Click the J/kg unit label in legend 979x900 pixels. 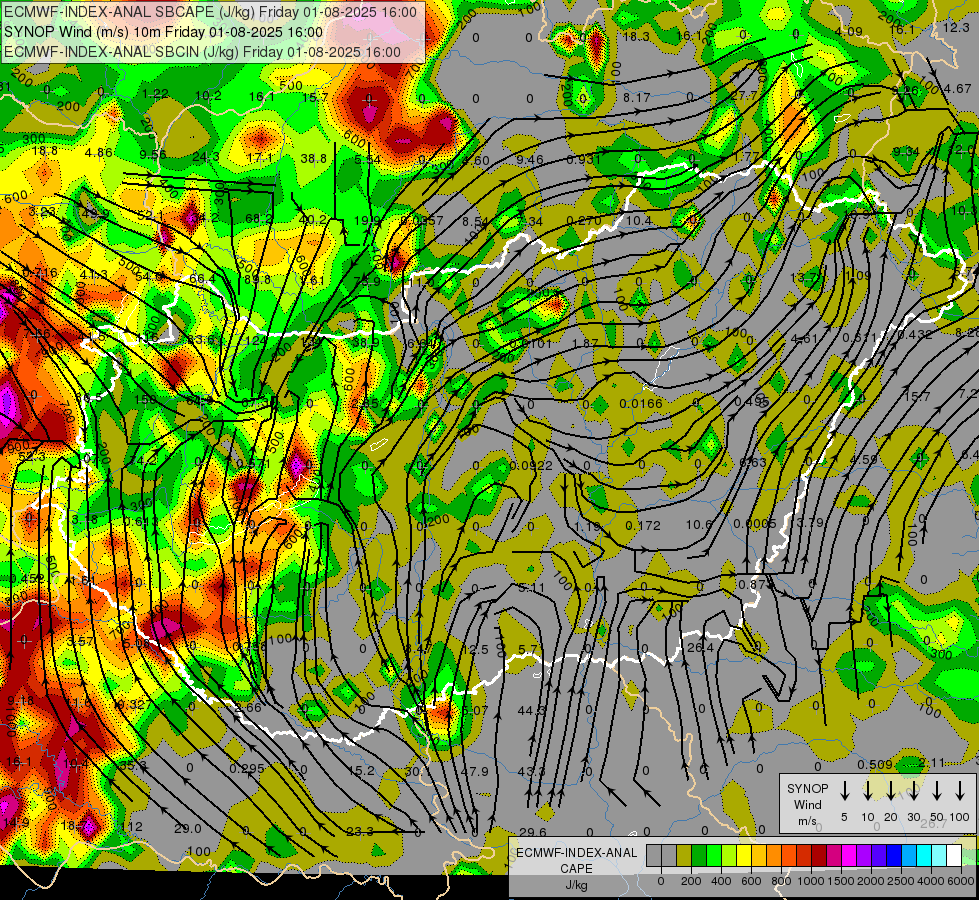tap(576, 884)
